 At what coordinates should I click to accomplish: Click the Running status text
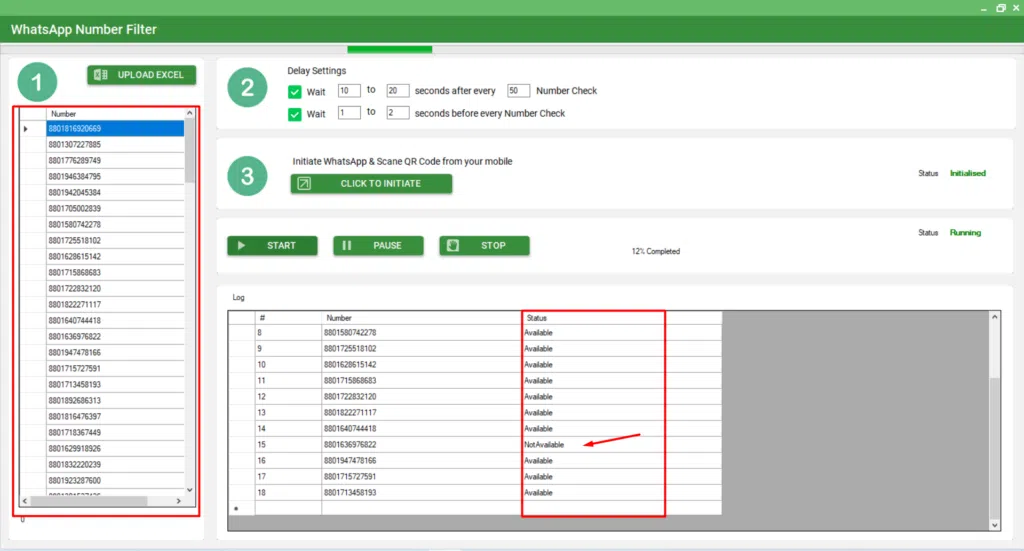click(965, 232)
